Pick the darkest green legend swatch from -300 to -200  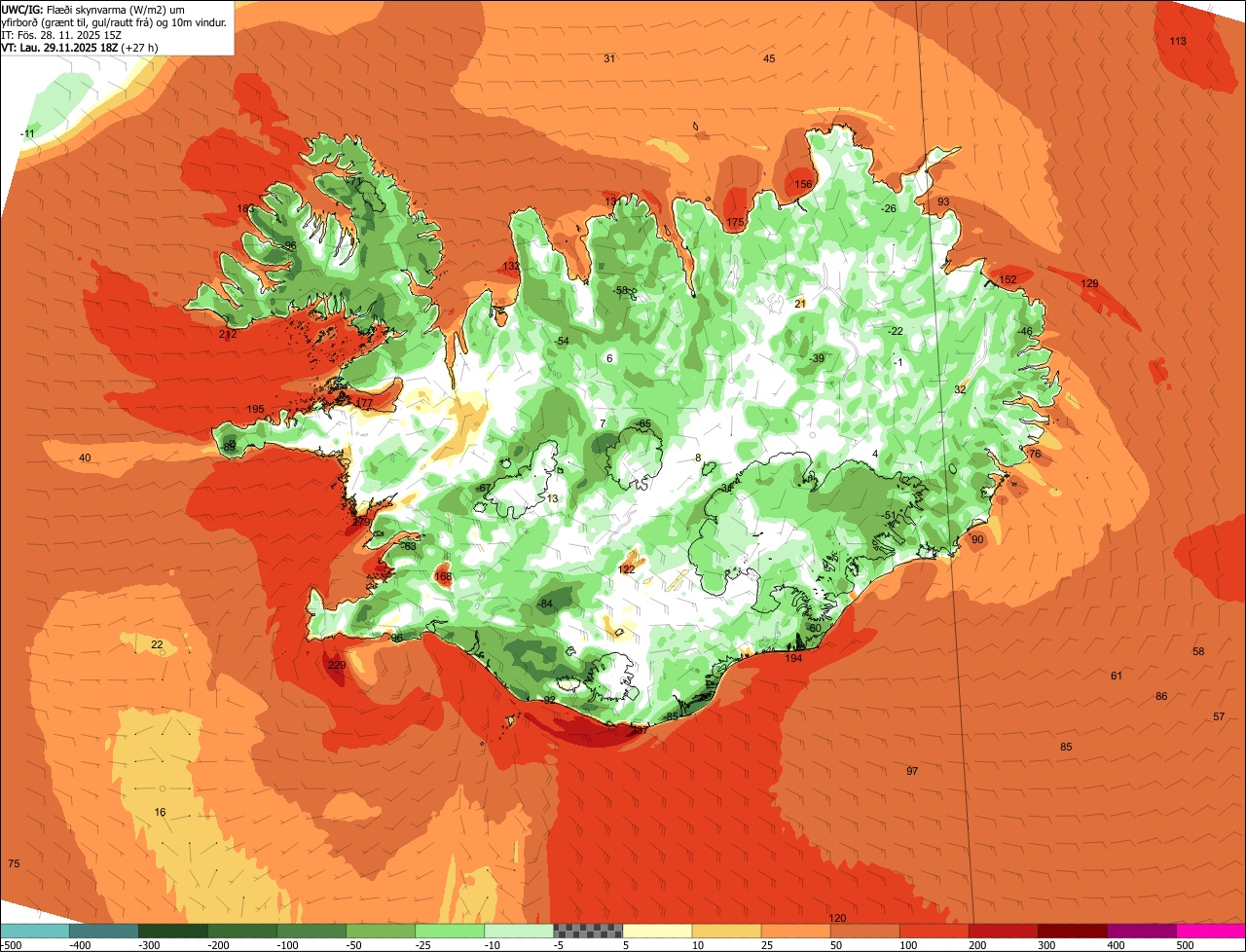tap(172, 931)
